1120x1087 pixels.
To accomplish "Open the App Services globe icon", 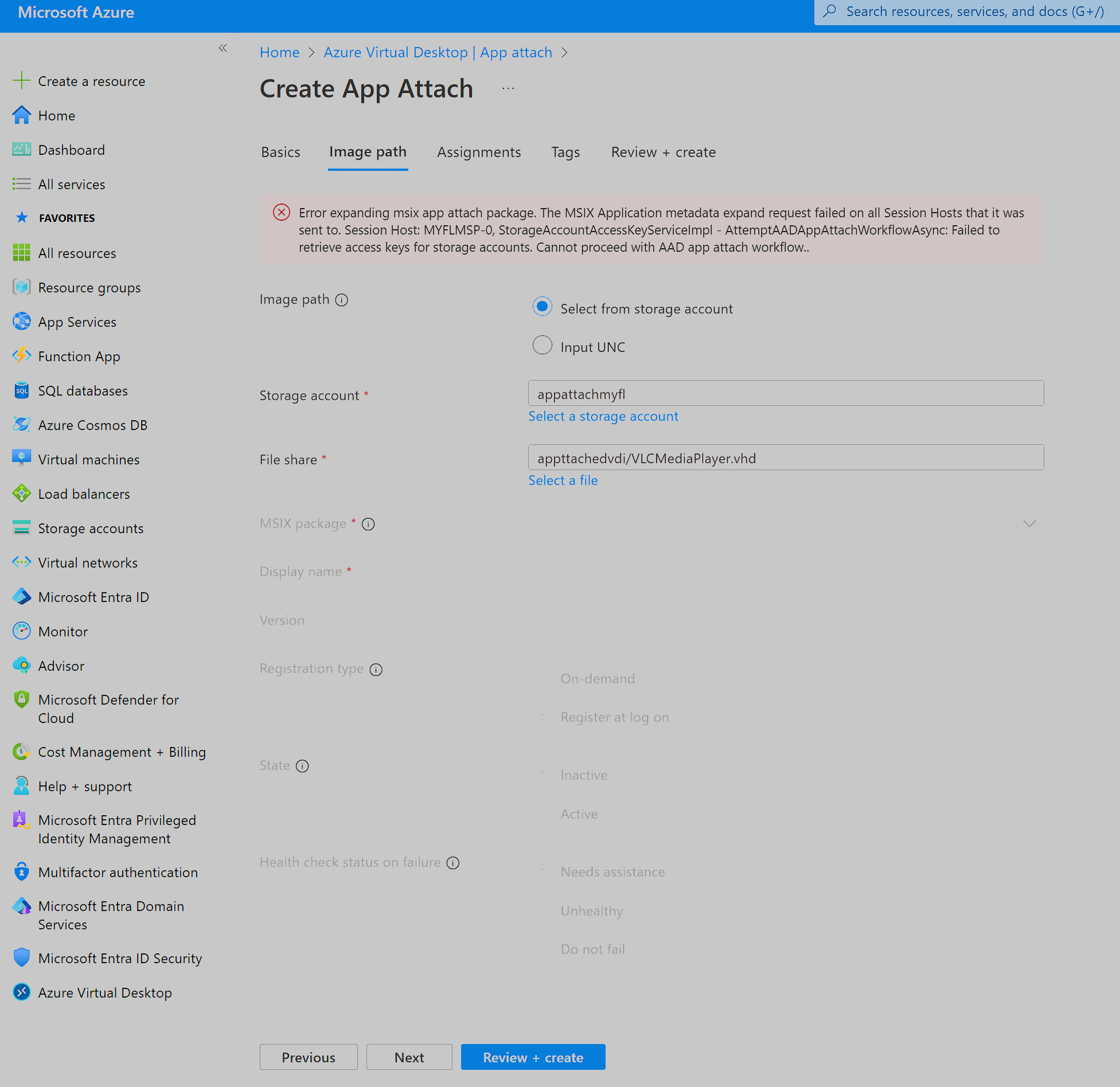I will coord(21,321).
